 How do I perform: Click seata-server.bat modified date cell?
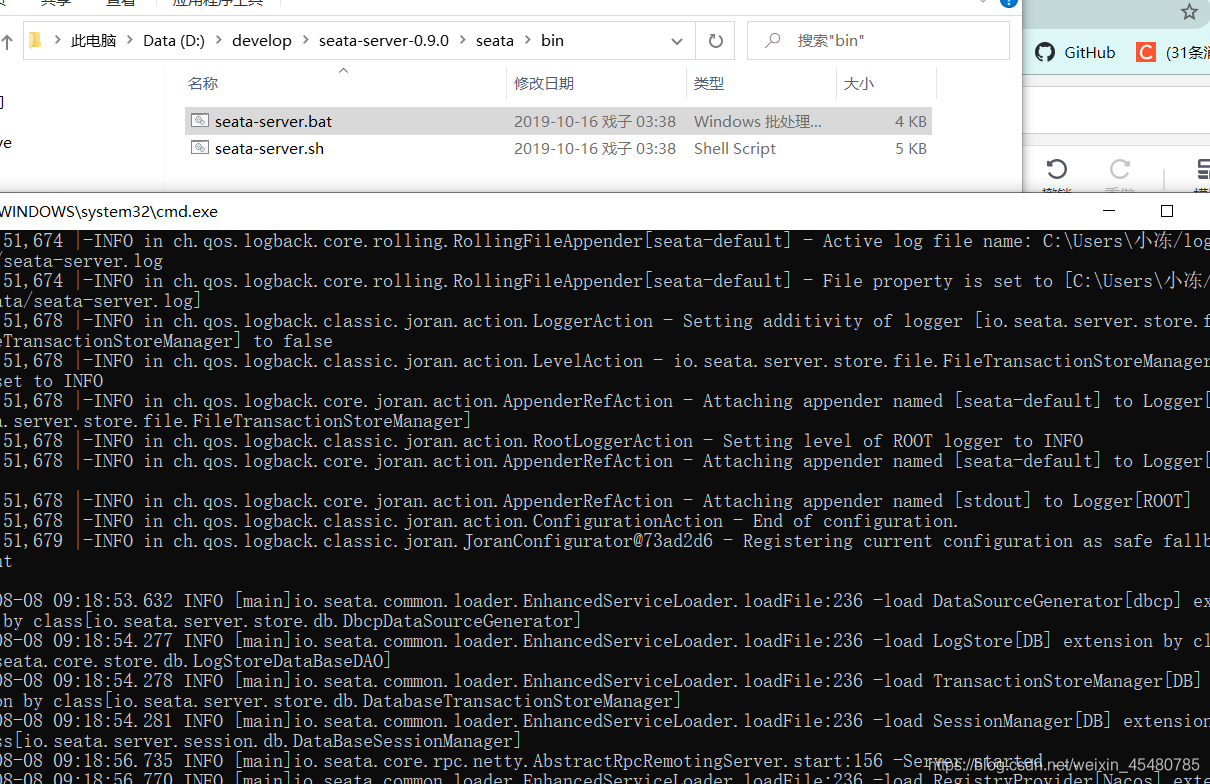pyautogui.click(x=595, y=121)
